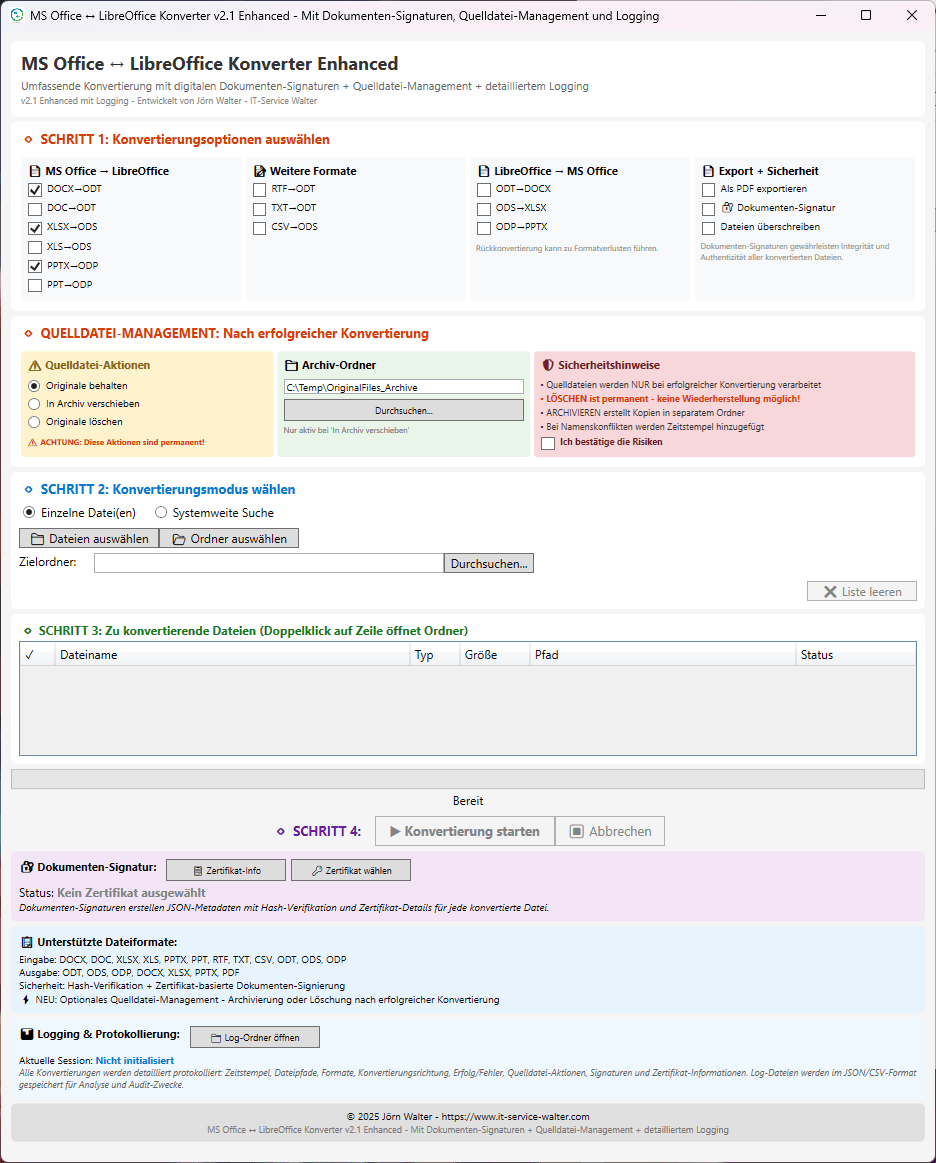This screenshot has width=936, height=1163.
Task: Choose Systemweite Suche conversion mode
Action: click(161, 513)
